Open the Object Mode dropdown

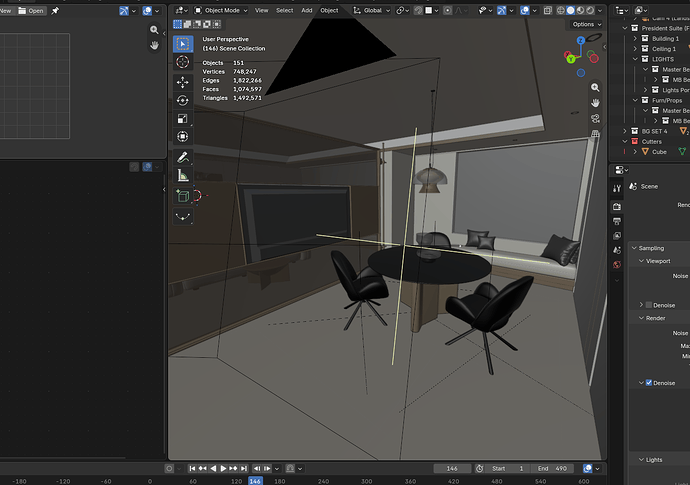(x=221, y=10)
